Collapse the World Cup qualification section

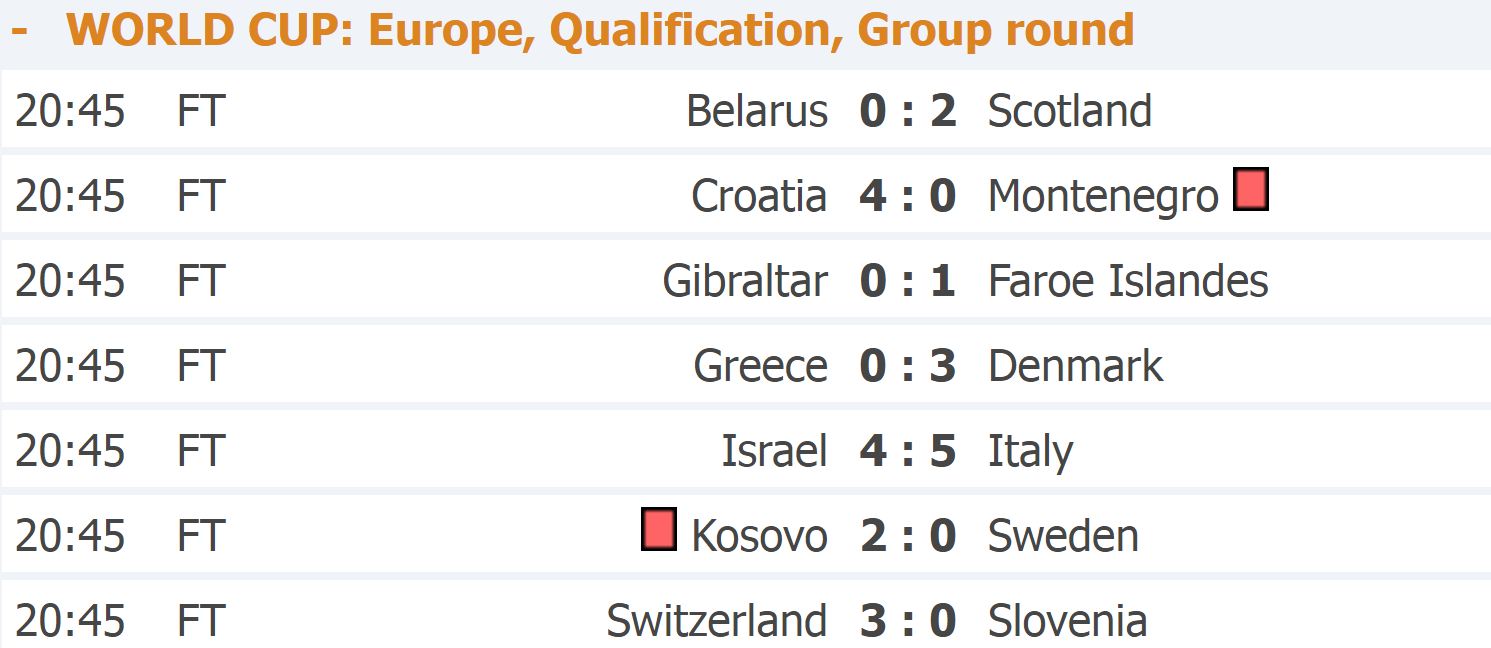click(x=19, y=30)
